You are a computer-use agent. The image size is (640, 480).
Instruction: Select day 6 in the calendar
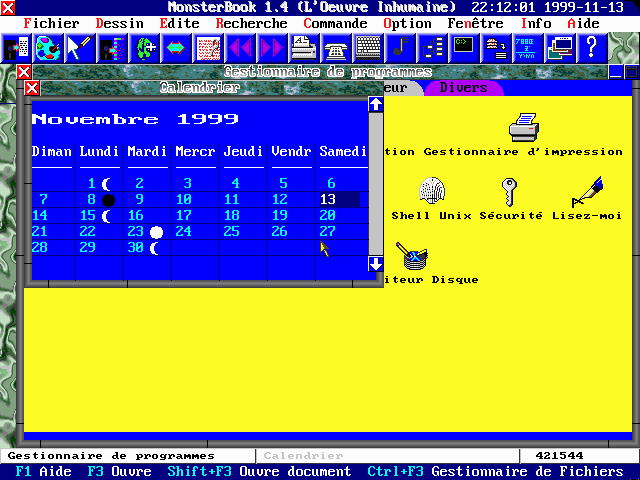(x=331, y=183)
